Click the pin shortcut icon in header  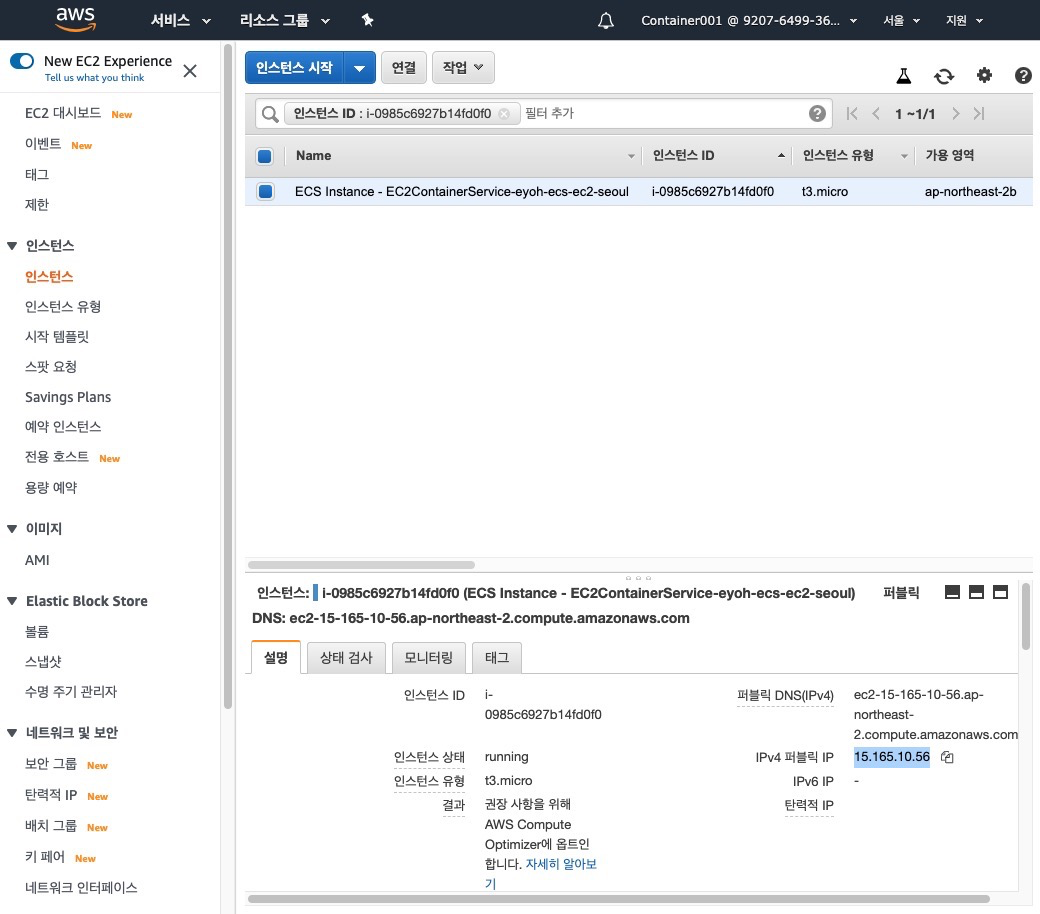pyautogui.click(x=367, y=21)
